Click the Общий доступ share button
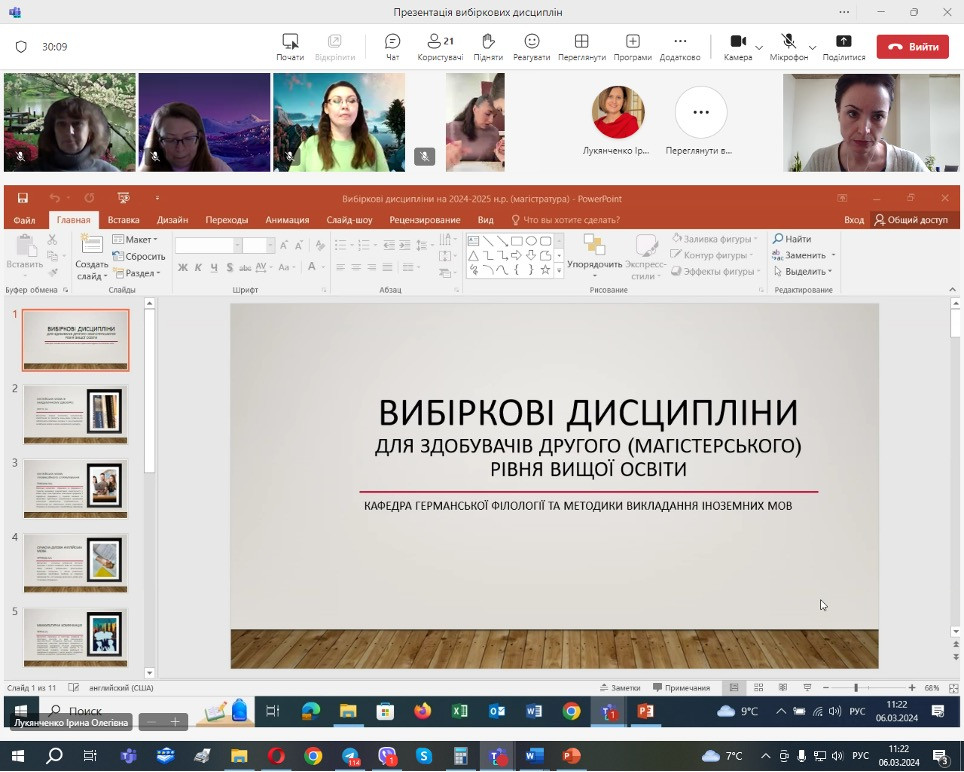Viewport: 964px width, 772px height. pos(911,220)
